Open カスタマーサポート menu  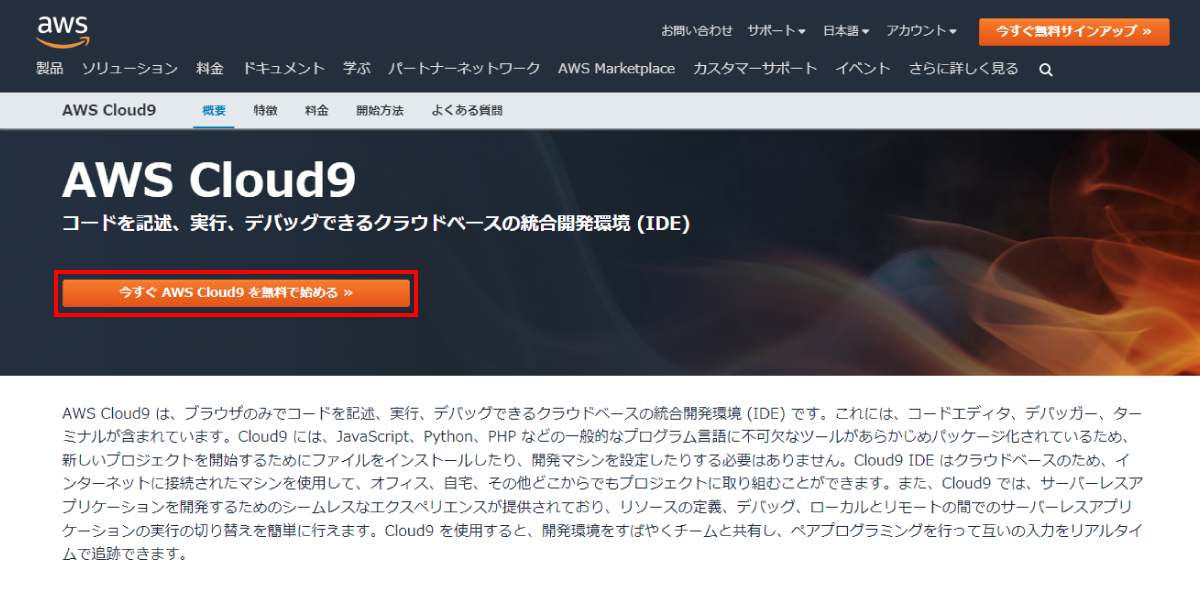pyautogui.click(x=755, y=68)
